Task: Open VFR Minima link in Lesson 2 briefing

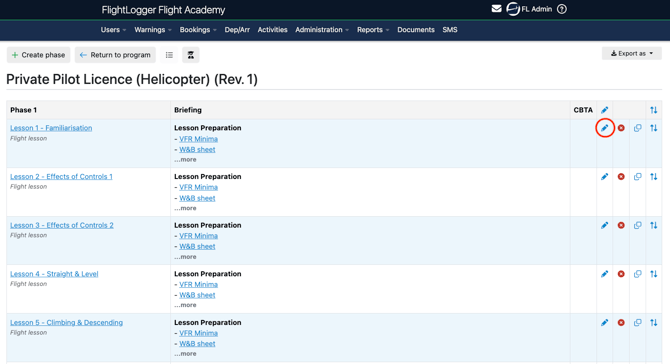Action: (x=198, y=187)
